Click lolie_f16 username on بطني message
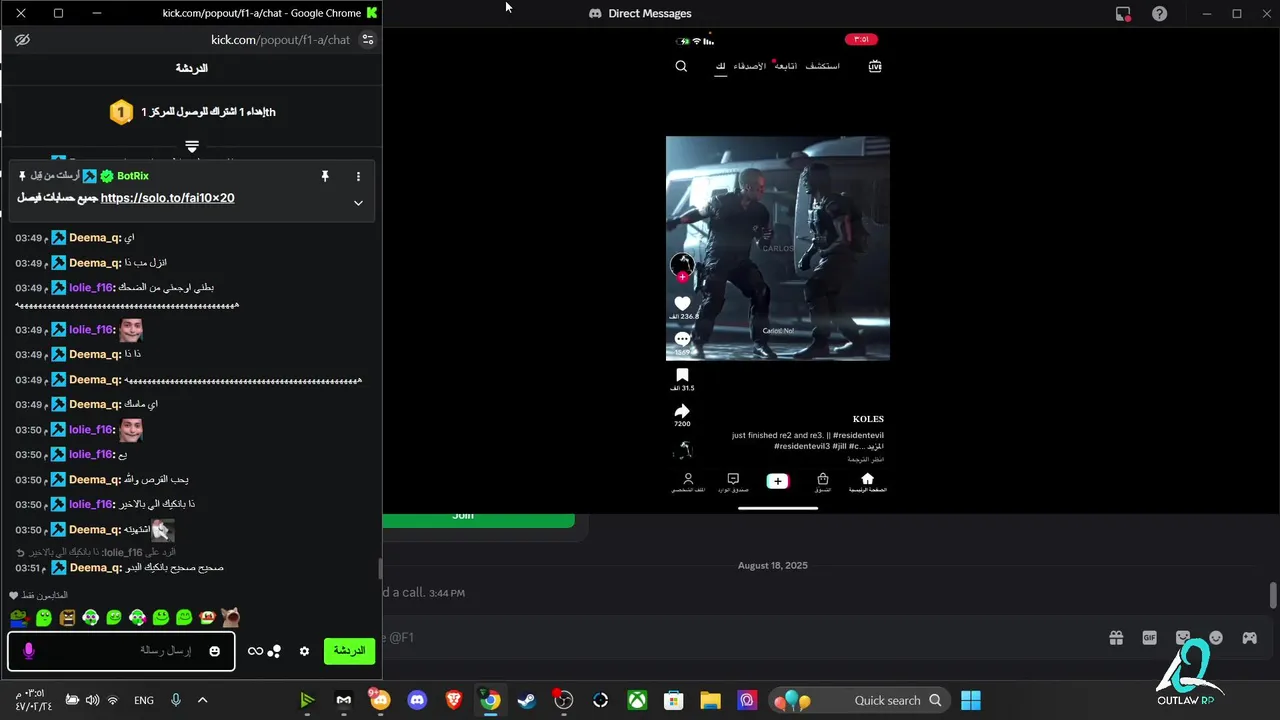This screenshot has width=1280, height=720. coord(90,288)
